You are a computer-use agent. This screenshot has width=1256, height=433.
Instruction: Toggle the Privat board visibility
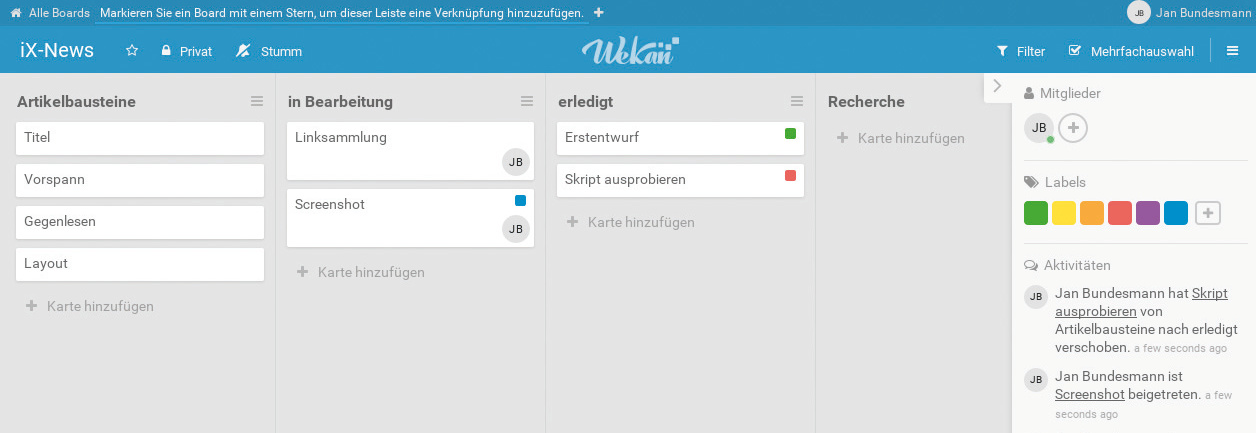coord(187,51)
